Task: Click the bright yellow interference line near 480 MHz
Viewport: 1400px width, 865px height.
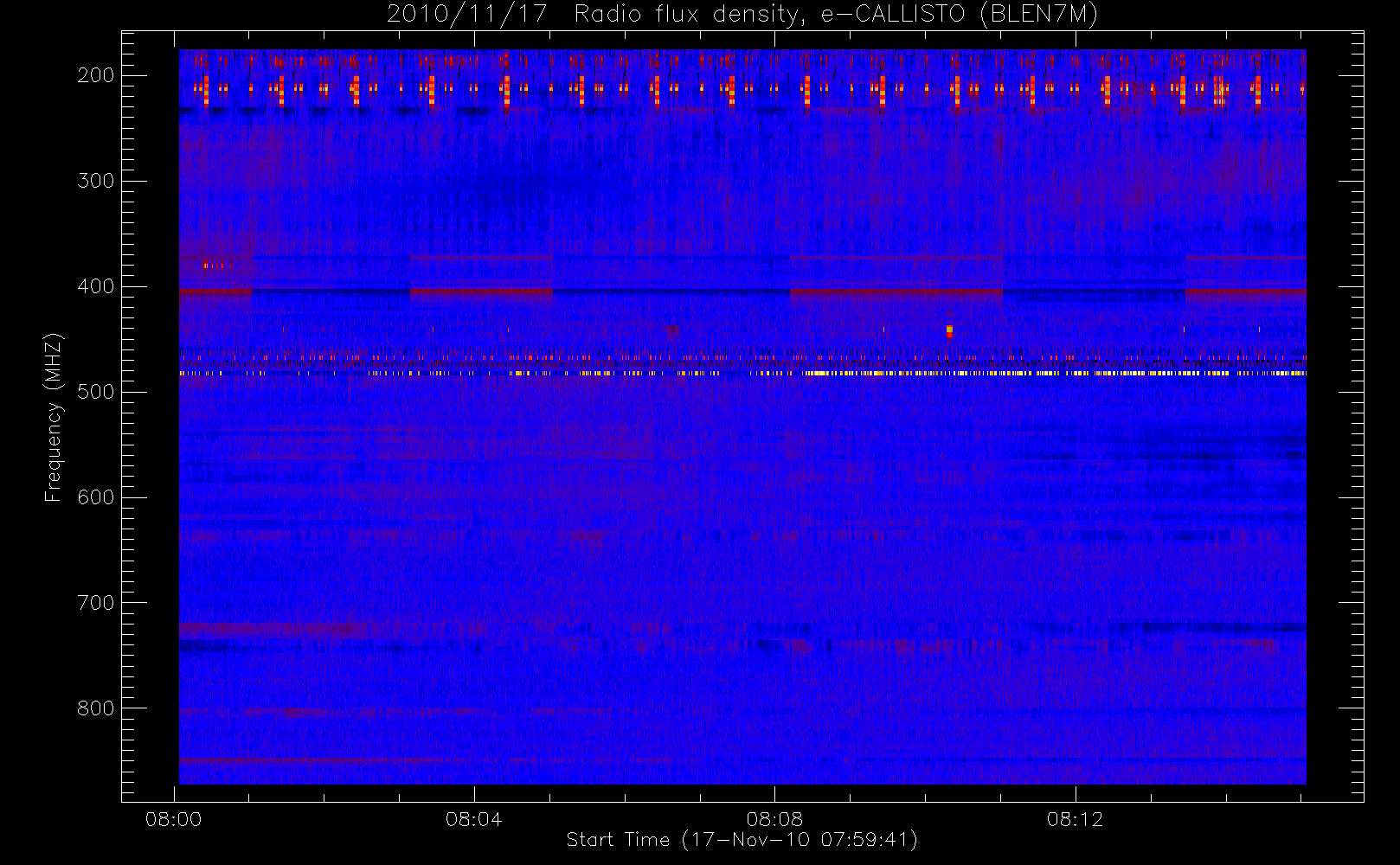Action: point(742,373)
